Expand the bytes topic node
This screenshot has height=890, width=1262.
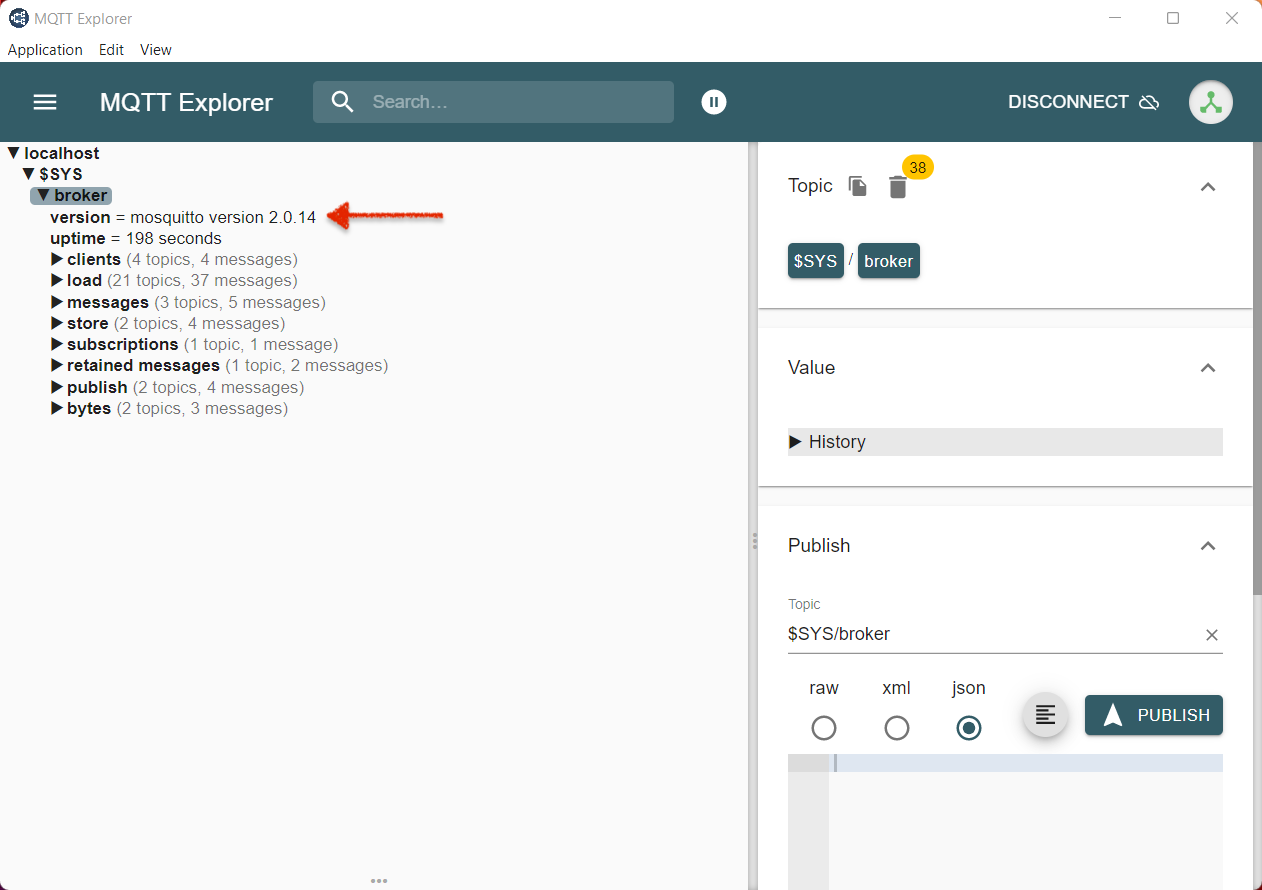(x=57, y=408)
